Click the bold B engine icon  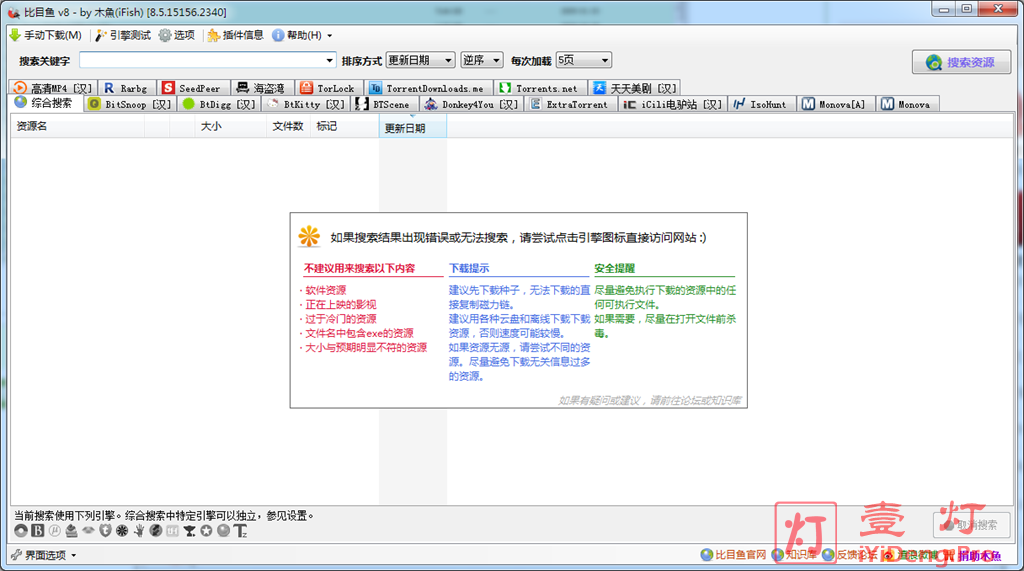click(38, 531)
